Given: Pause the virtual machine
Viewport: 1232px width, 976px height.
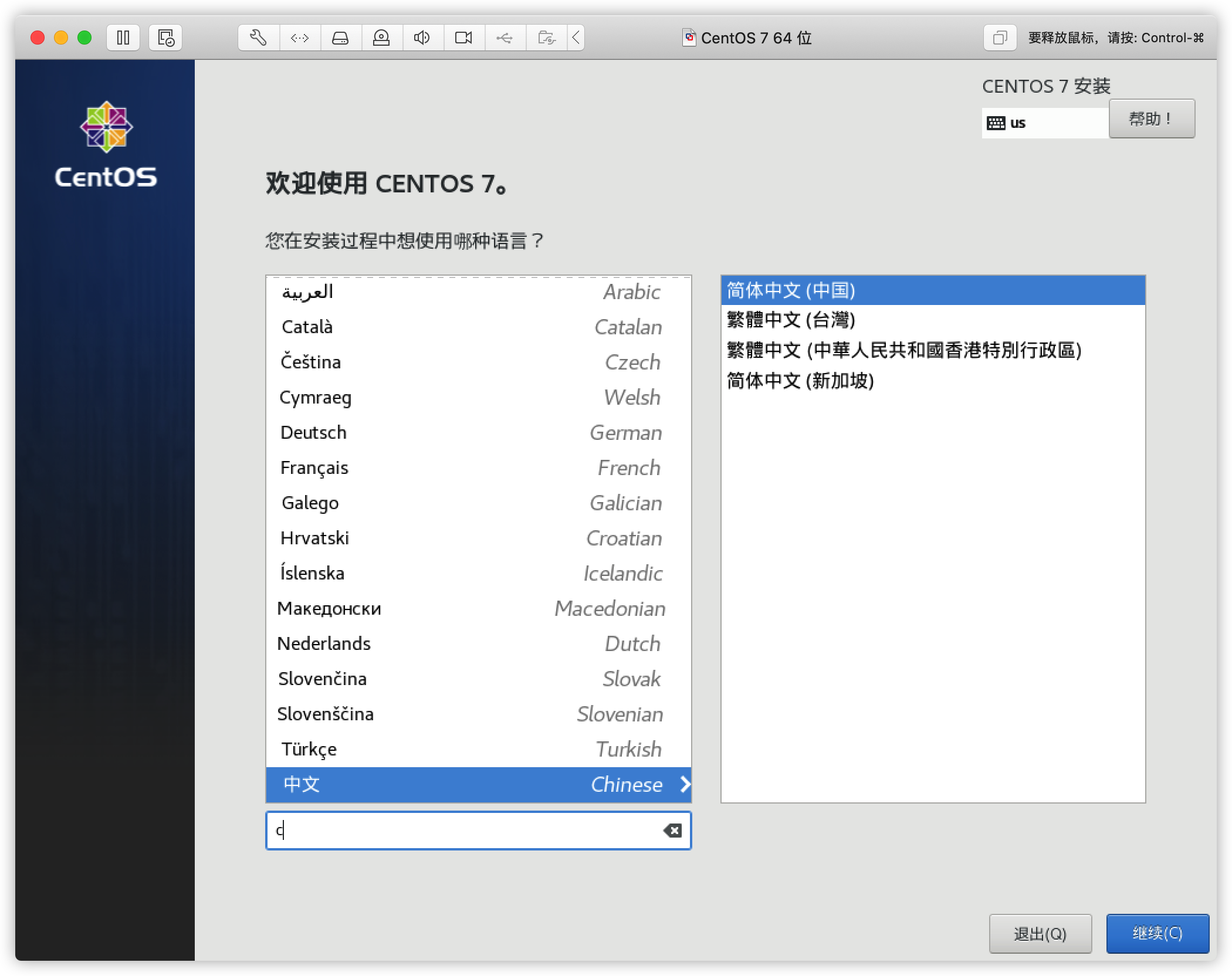Looking at the screenshot, I should click(123, 38).
